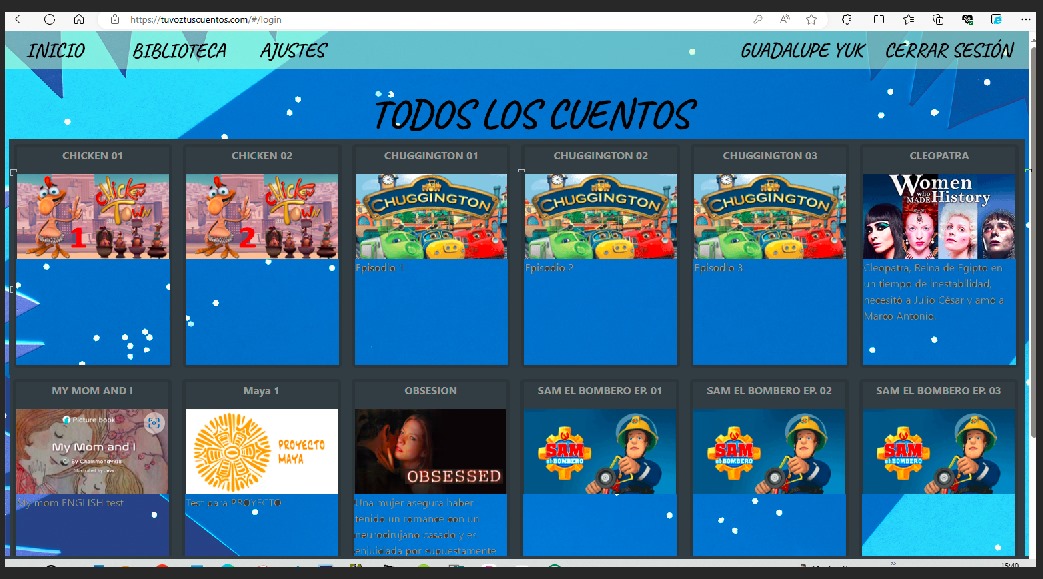The height and width of the screenshot is (579, 1043).
Task: Select the CHUGGINGTON 01 card title
Action: (x=431, y=156)
